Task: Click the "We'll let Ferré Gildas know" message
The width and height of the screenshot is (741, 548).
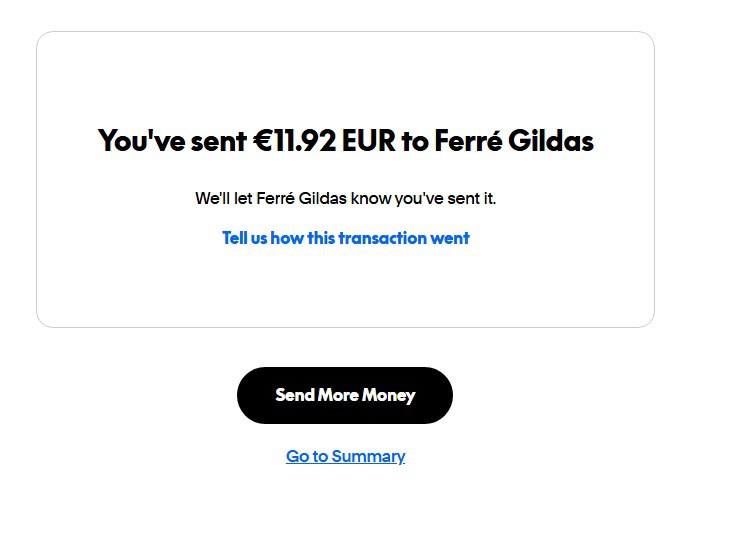Action: (345, 198)
